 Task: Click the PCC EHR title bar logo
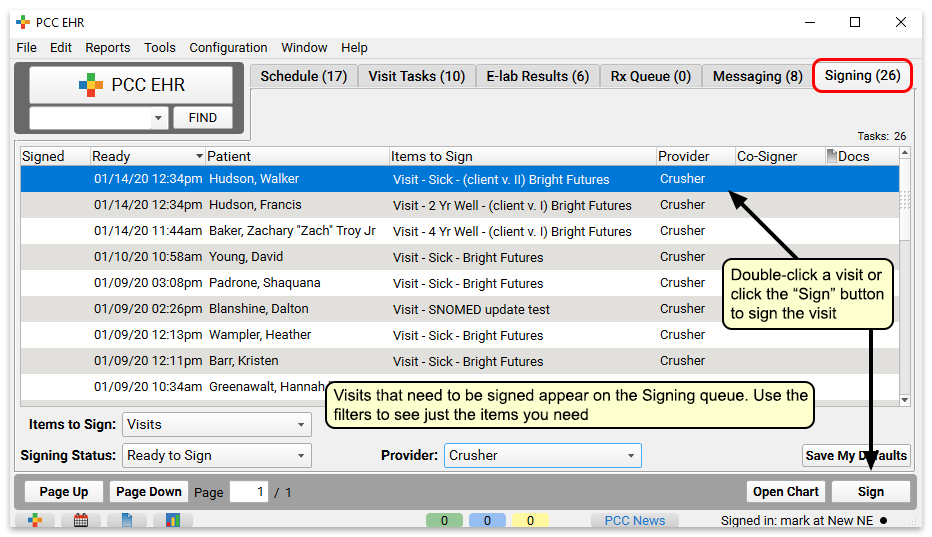pos(23,23)
